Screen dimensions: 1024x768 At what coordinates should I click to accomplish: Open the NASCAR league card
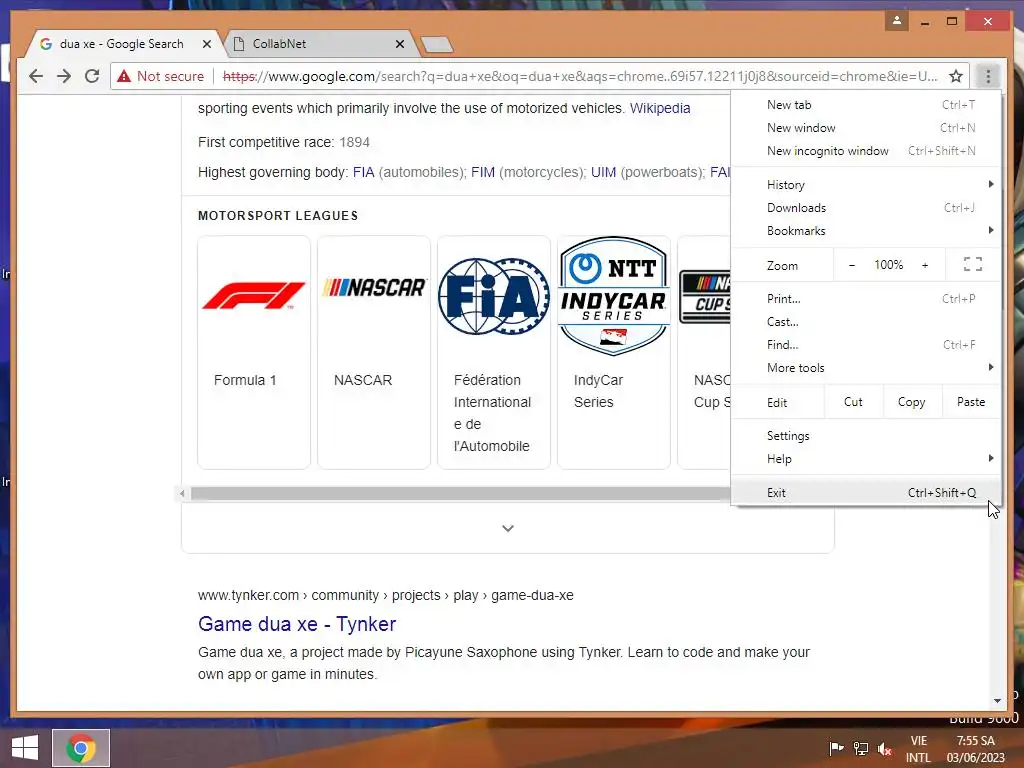pyautogui.click(x=374, y=352)
